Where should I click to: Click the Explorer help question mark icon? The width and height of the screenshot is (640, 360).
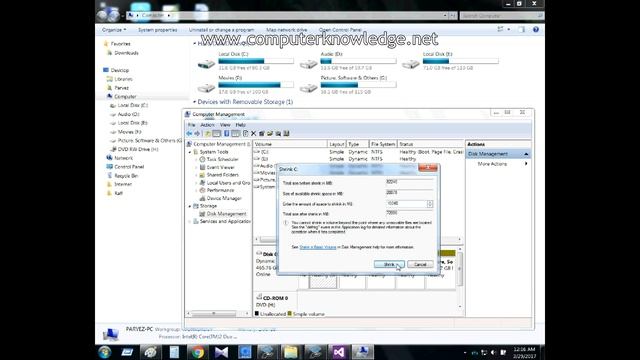[536, 29]
